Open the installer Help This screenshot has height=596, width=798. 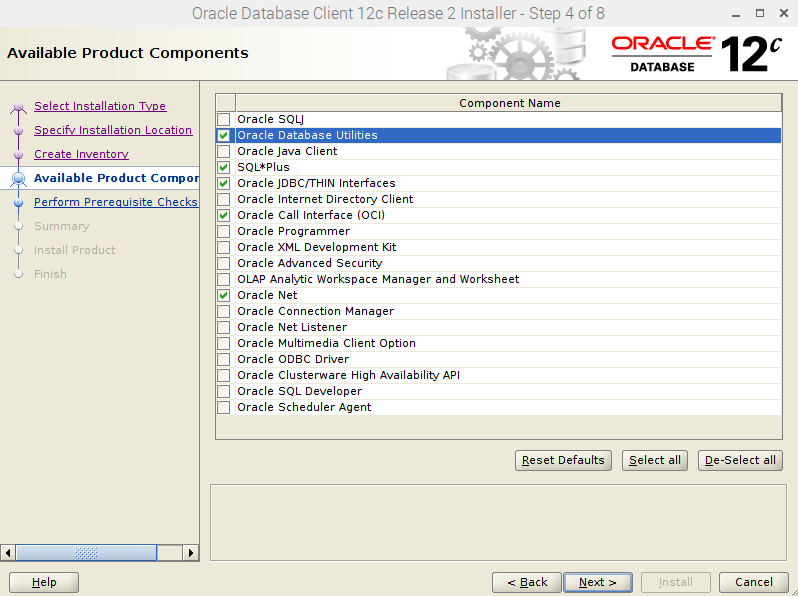[x=44, y=582]
